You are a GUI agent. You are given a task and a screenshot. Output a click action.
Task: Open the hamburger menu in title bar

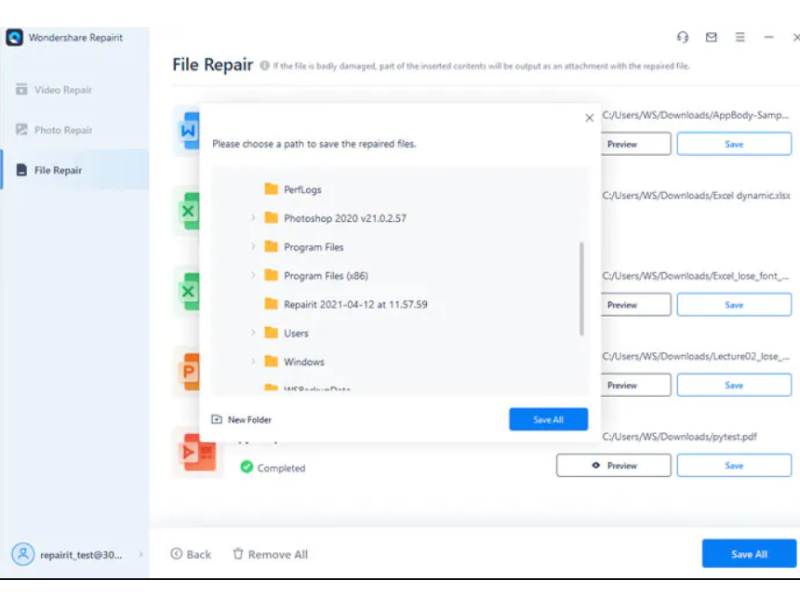point(740,37)
